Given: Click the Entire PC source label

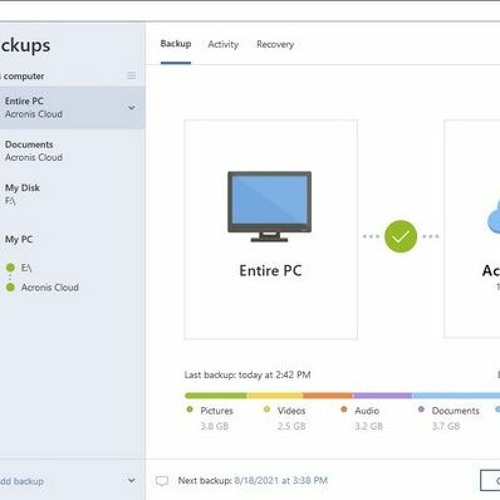Looking at the screenshot, I should pyautogui.click(x=271, y=270).
